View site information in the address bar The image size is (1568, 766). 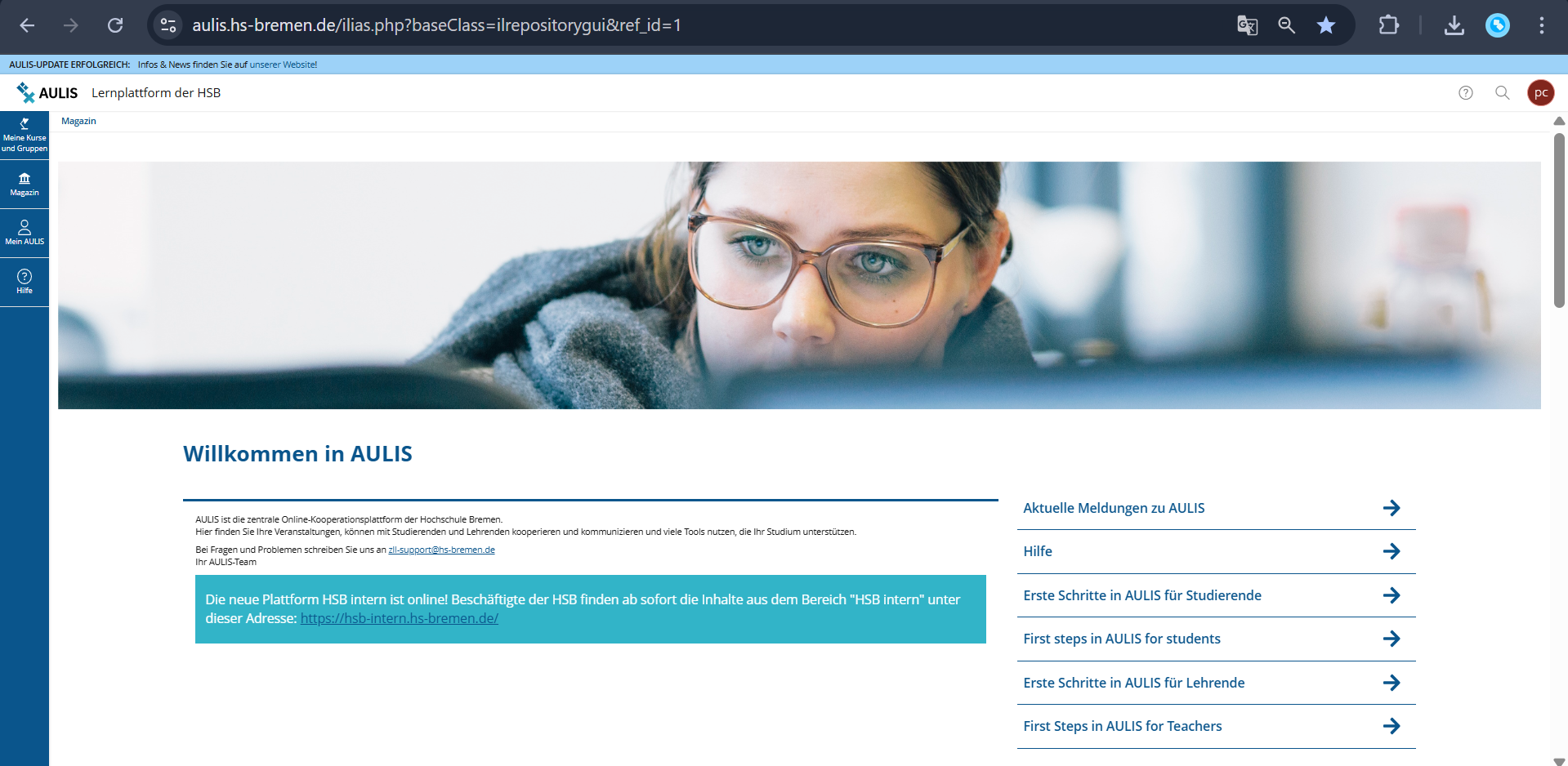(168, 25)
